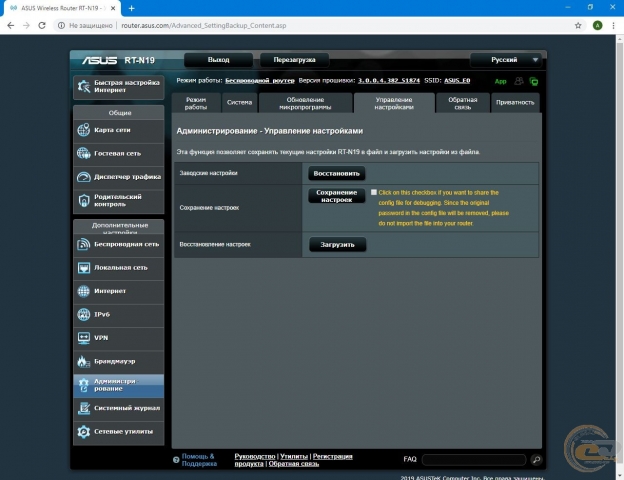Click the green network status icon
This screenshot has width=624, height=480.
(534, 82)
